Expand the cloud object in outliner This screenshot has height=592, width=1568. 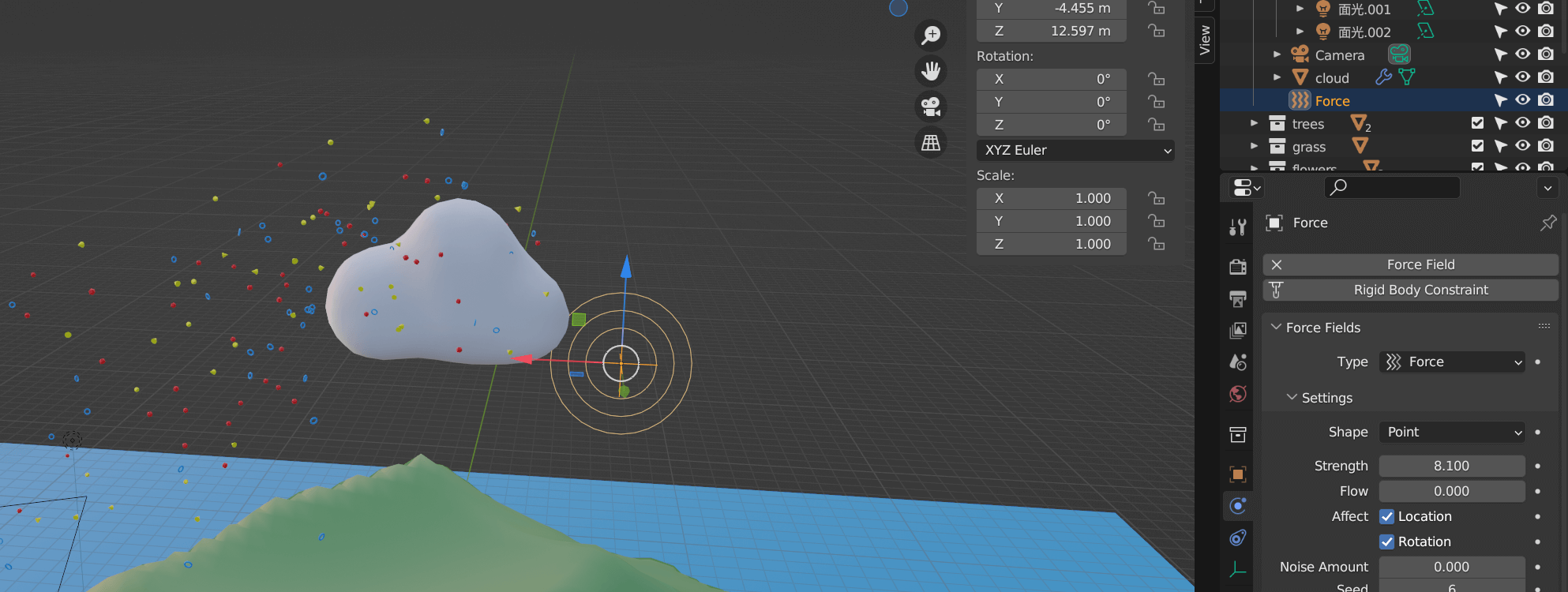[1277, 77]
